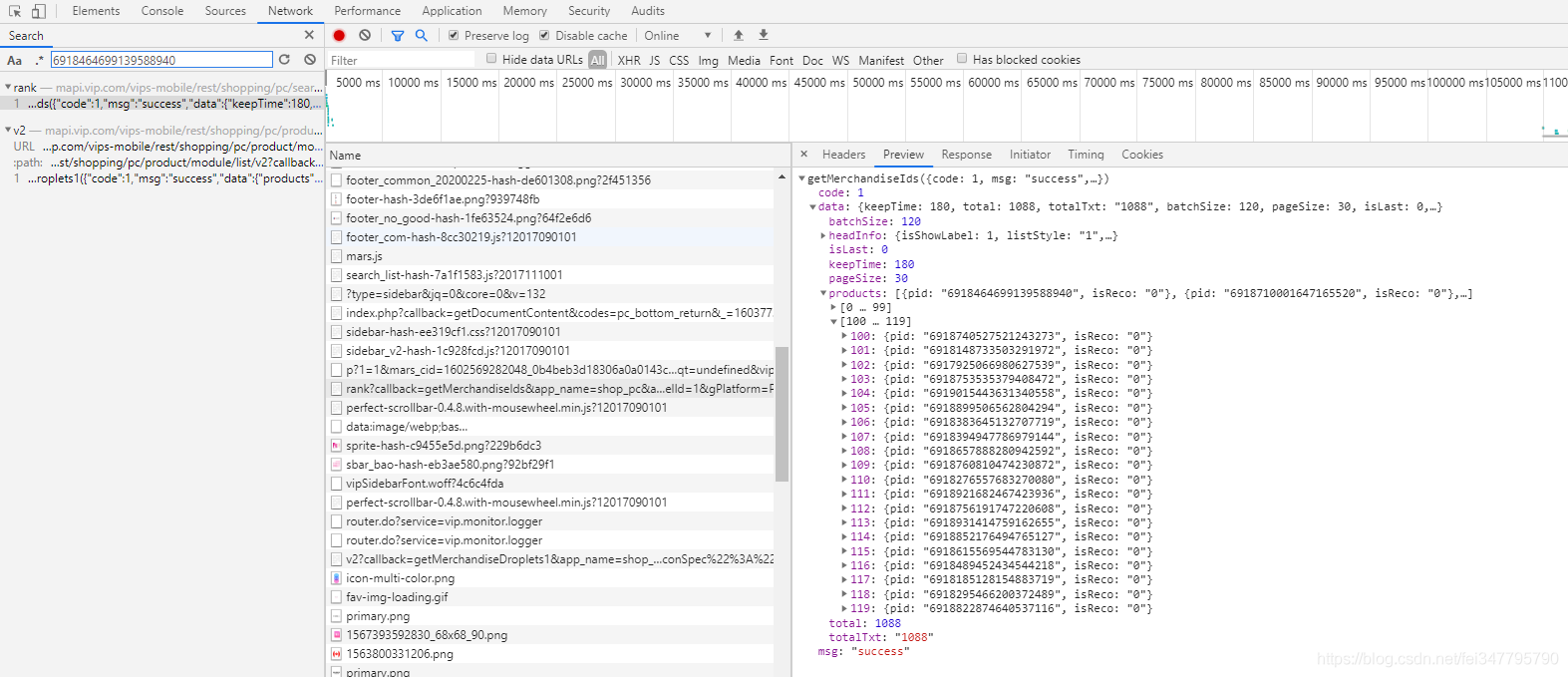Filter requests by WS type
The image size is (1568, 677).
840,60
